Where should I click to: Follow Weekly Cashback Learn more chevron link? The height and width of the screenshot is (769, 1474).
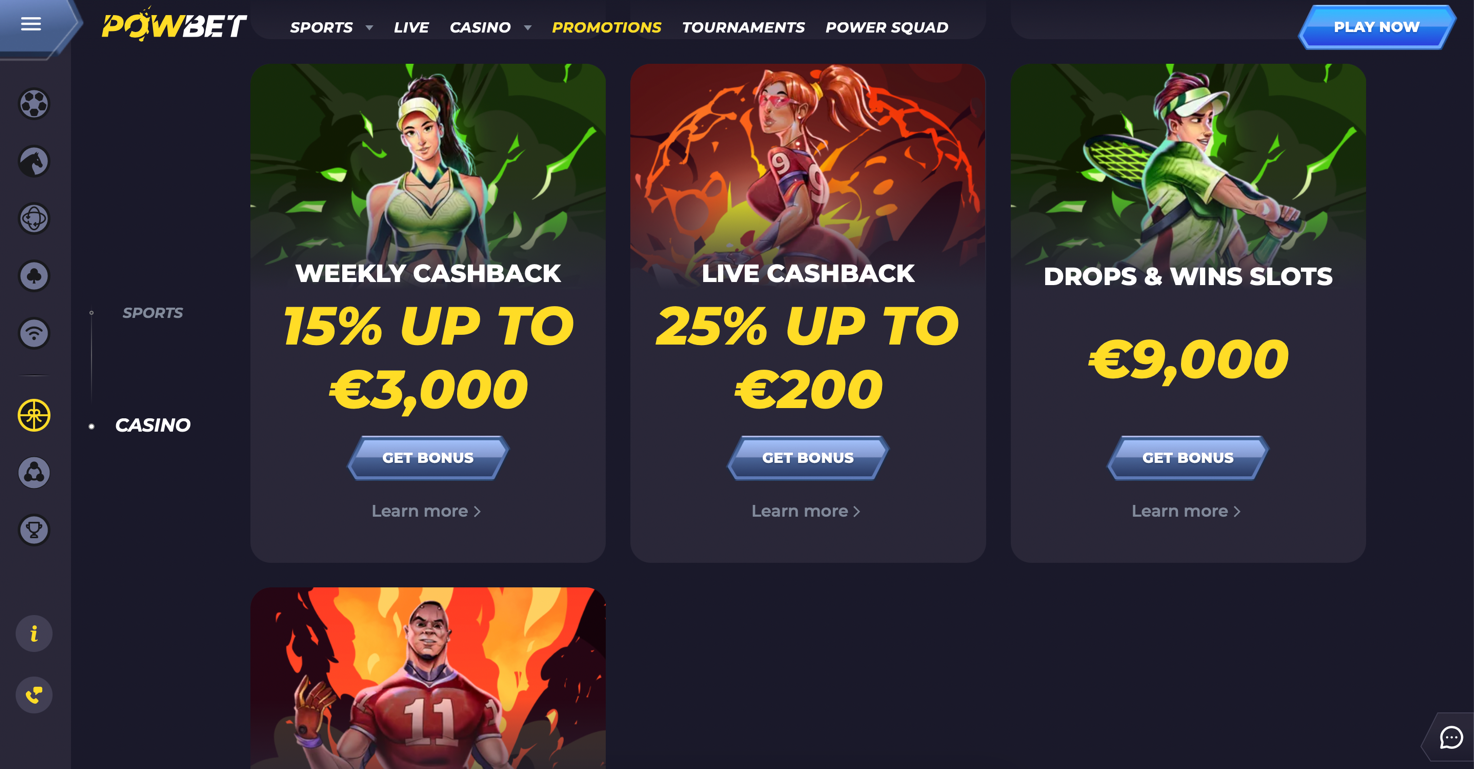427,511
